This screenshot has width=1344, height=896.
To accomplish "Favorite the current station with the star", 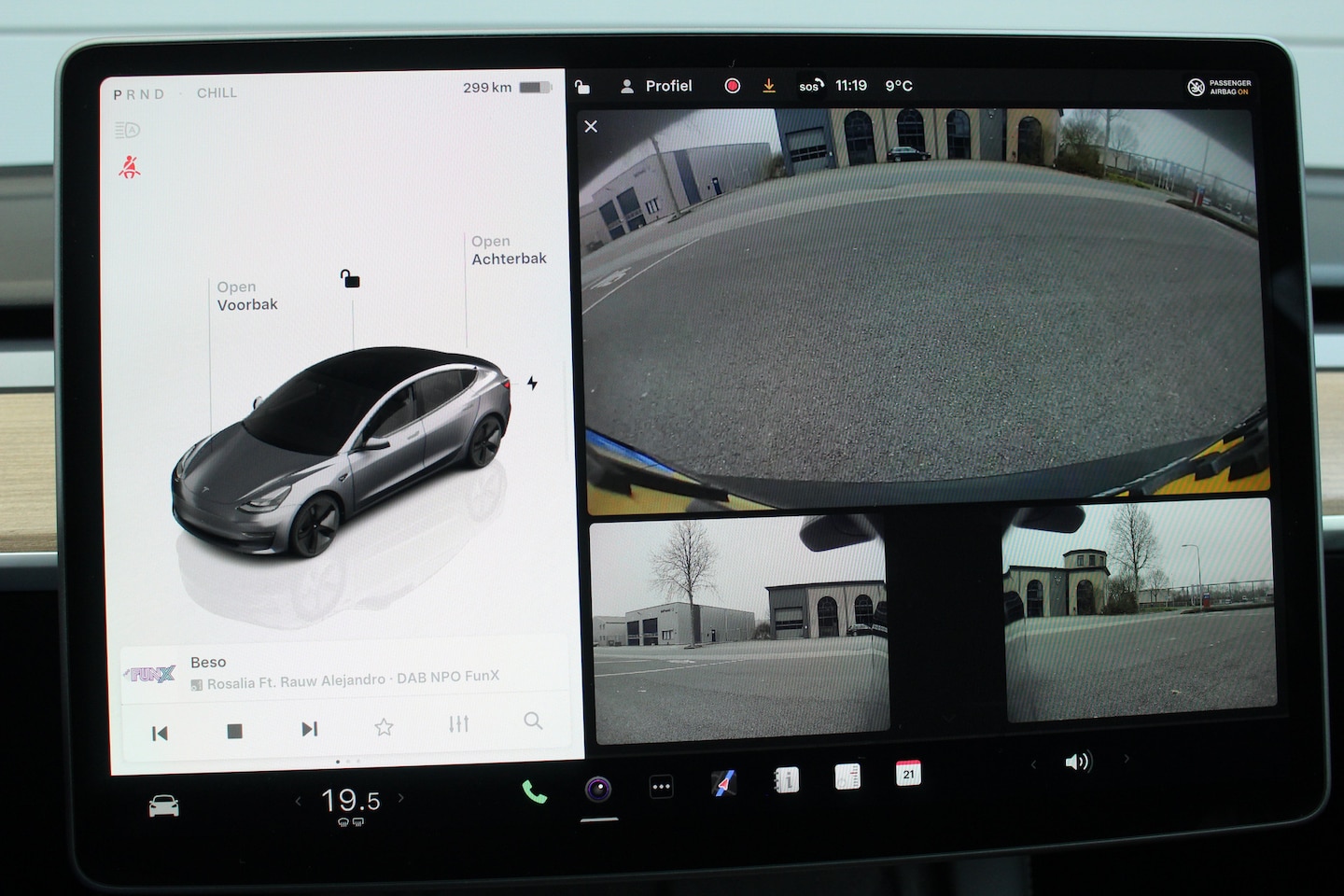I will tap(384, 727).
